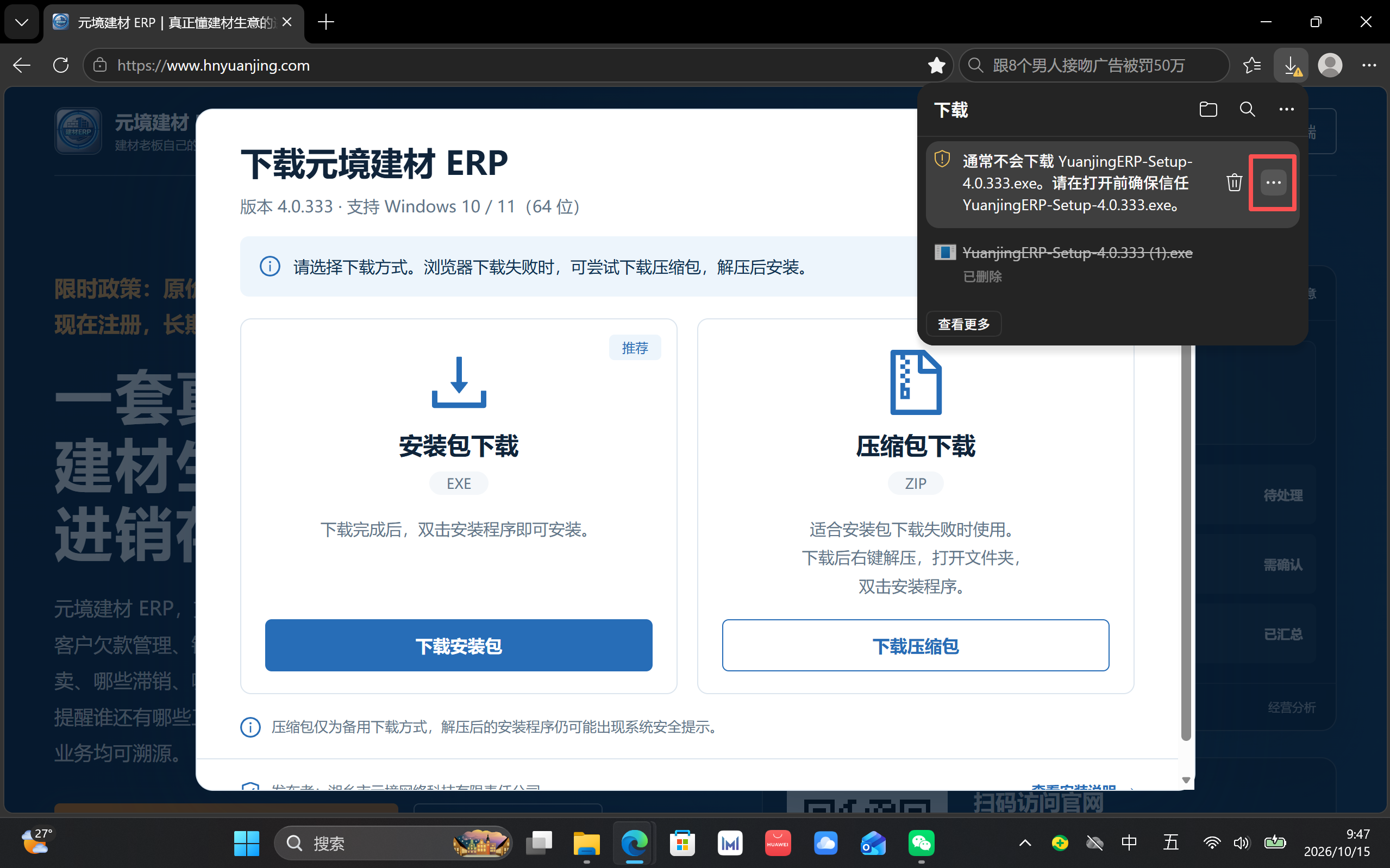The width and height of the screenshot is (1390, 868).
Task: Open Microsoft Store from the taskbar
Action: pos(682,844)
